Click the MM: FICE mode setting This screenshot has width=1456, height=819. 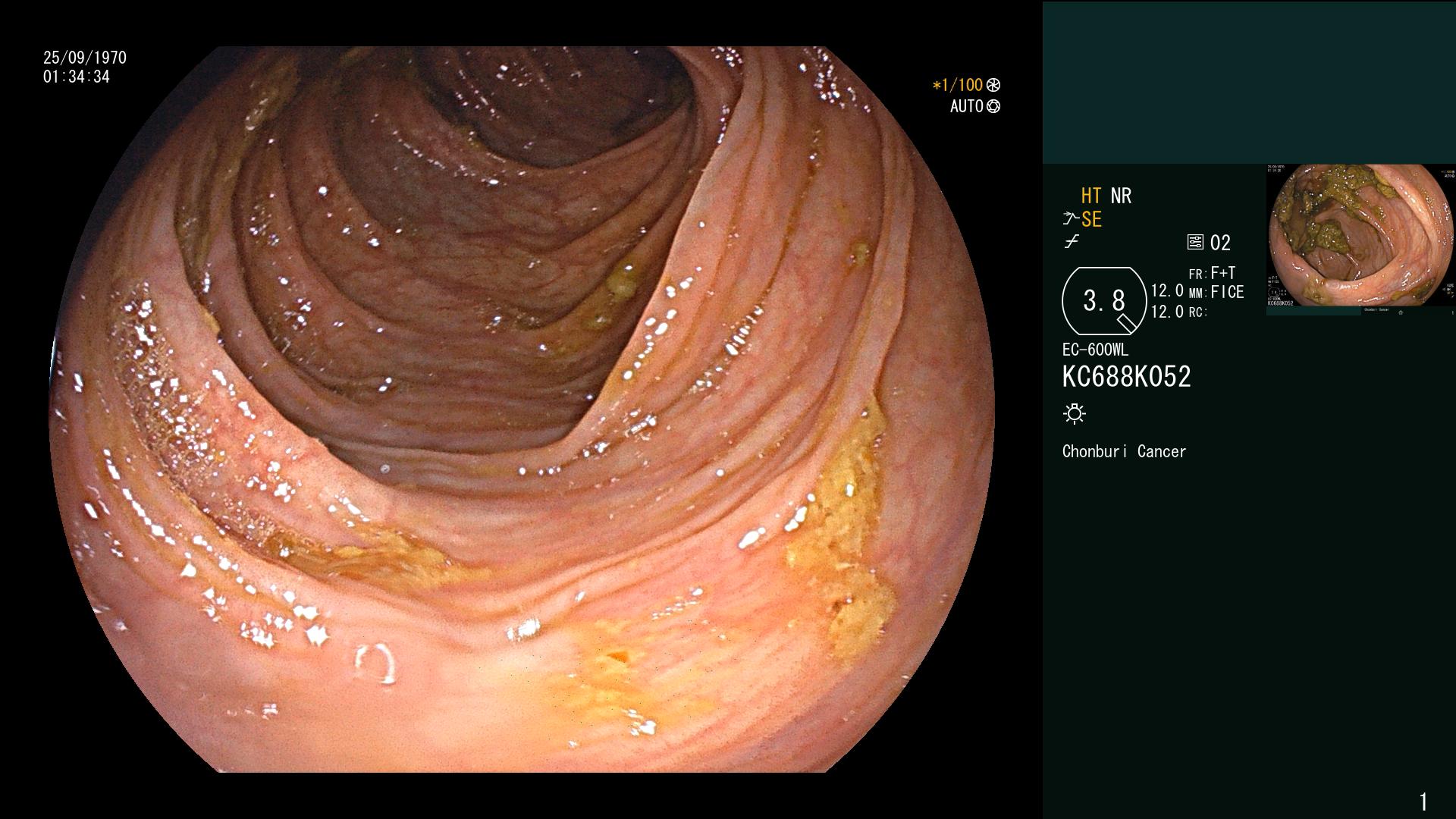(1216, 292)
